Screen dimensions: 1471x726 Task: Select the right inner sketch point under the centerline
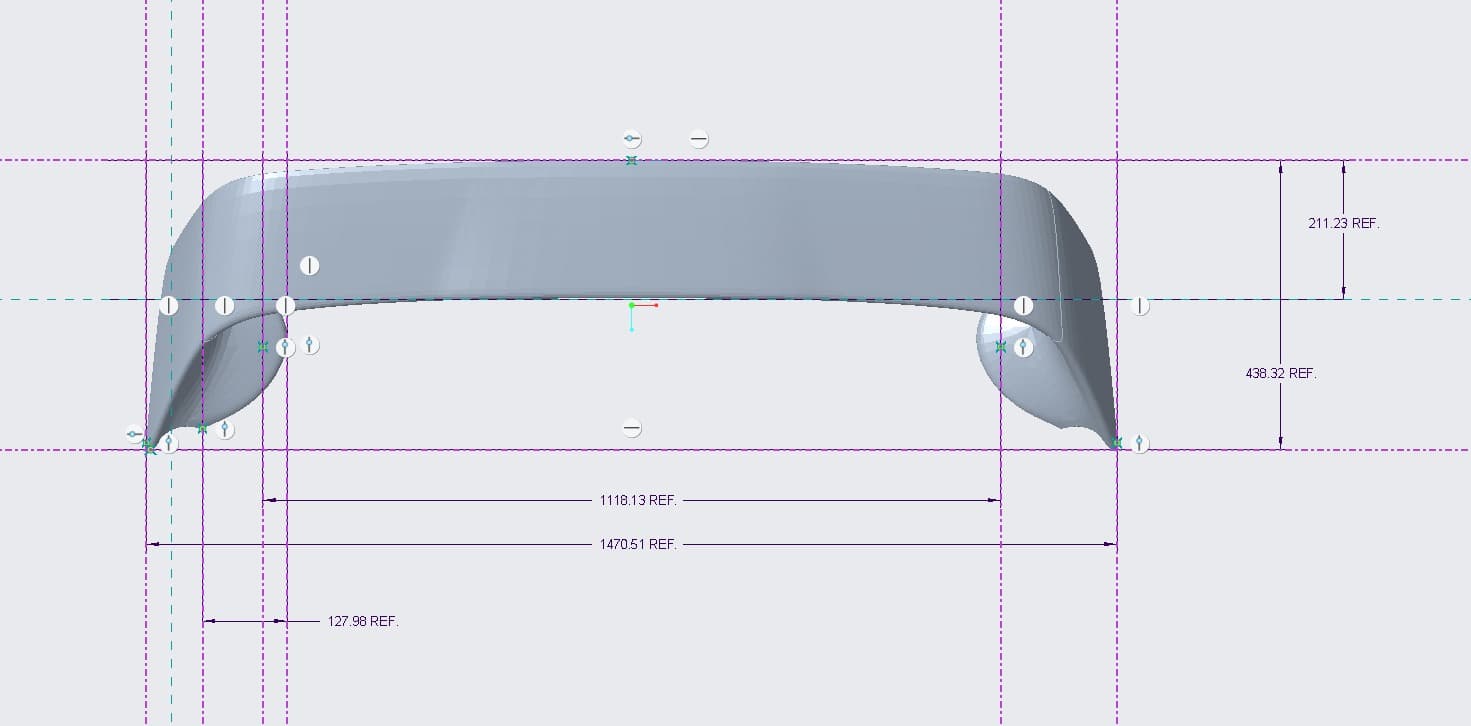(1001, 347)
